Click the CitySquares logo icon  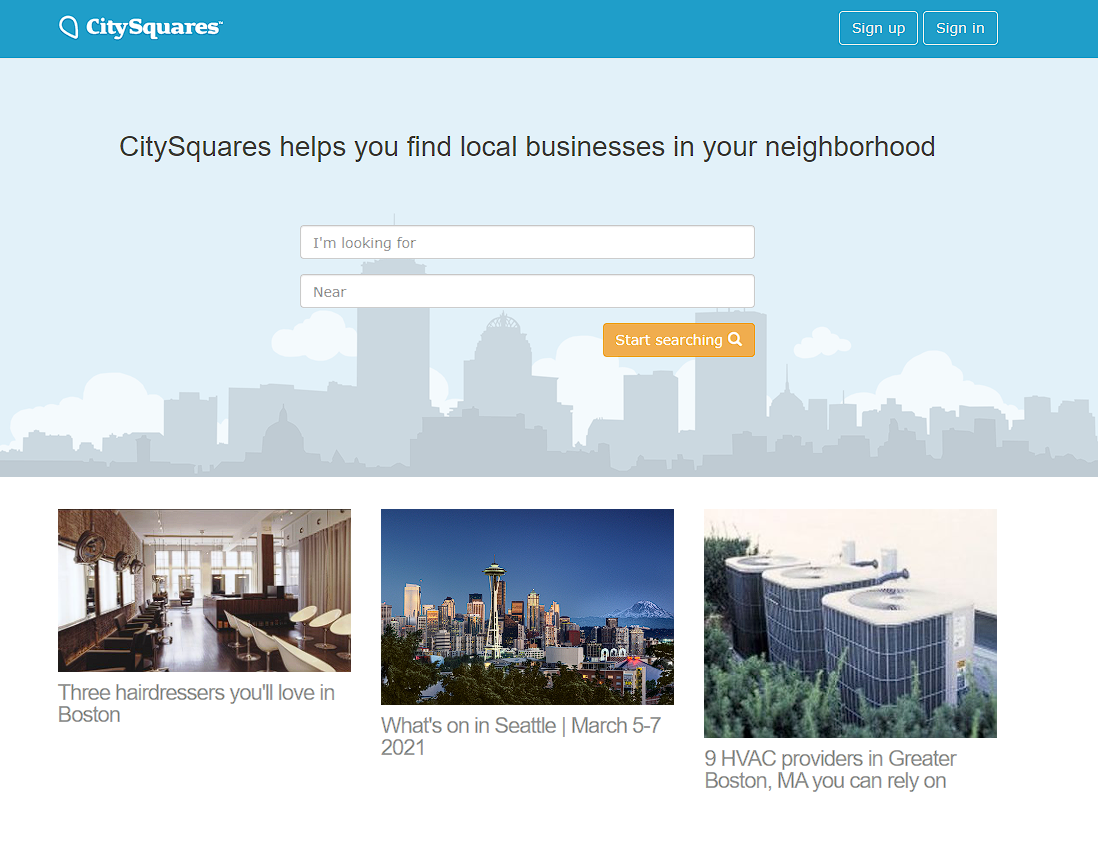69,27
